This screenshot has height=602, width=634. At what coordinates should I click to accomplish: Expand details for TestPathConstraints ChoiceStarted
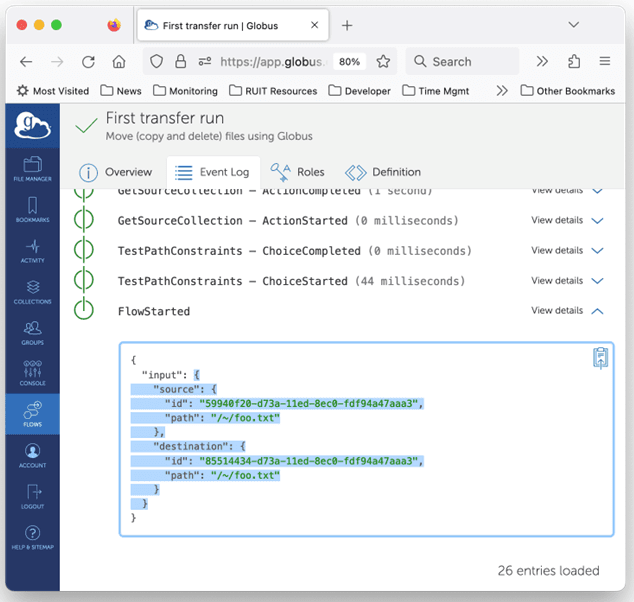(567, 281)
